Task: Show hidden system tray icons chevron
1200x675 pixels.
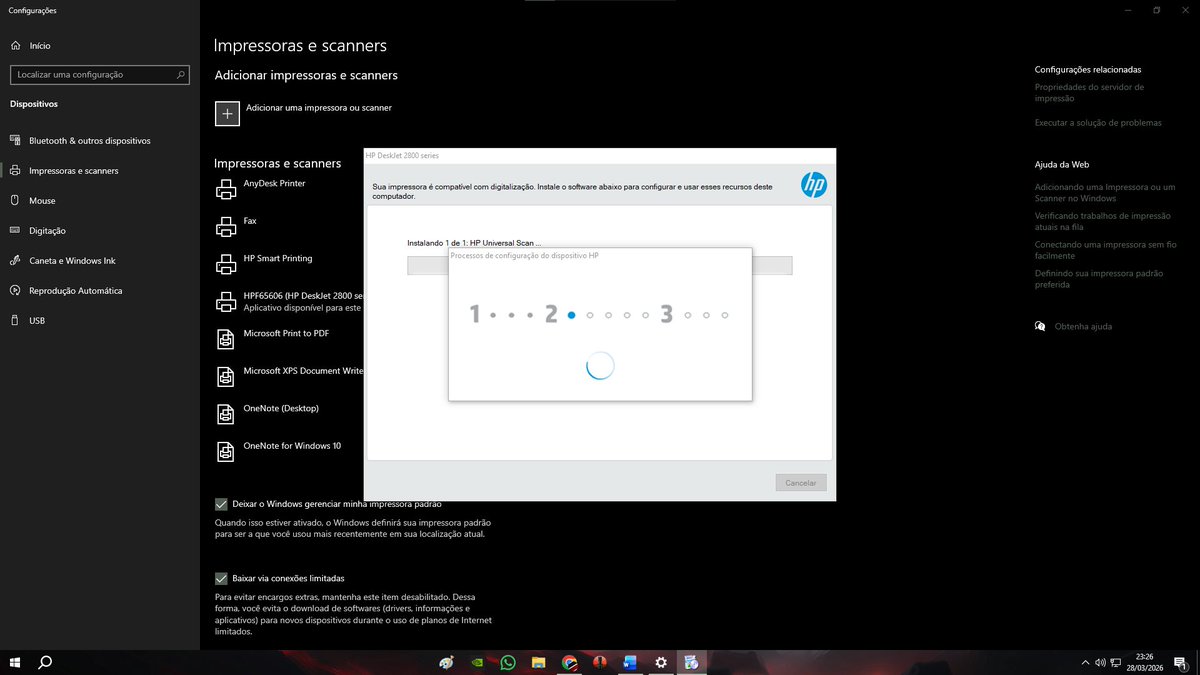Action: (x=1085, y=662)
